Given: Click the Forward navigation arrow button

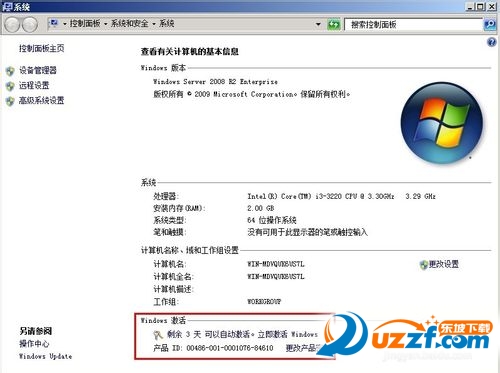Looking at the screenshot, I should (x=30, y=24).
